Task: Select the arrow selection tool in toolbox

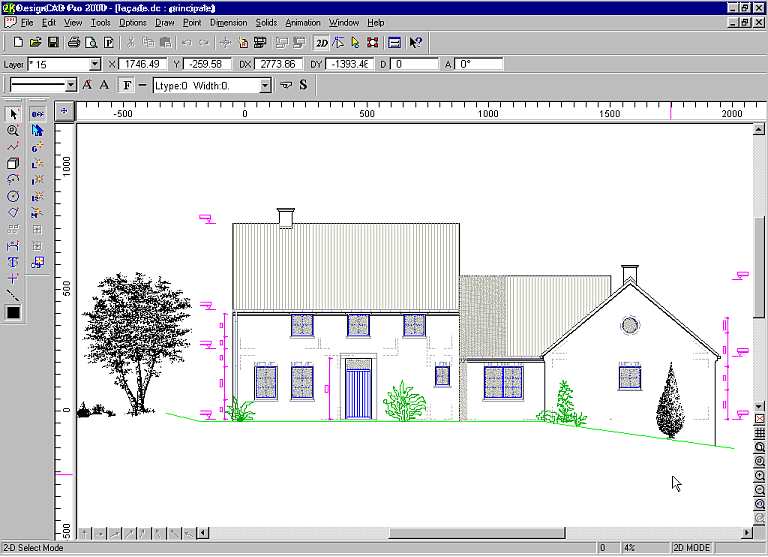Action: (13, 114)
